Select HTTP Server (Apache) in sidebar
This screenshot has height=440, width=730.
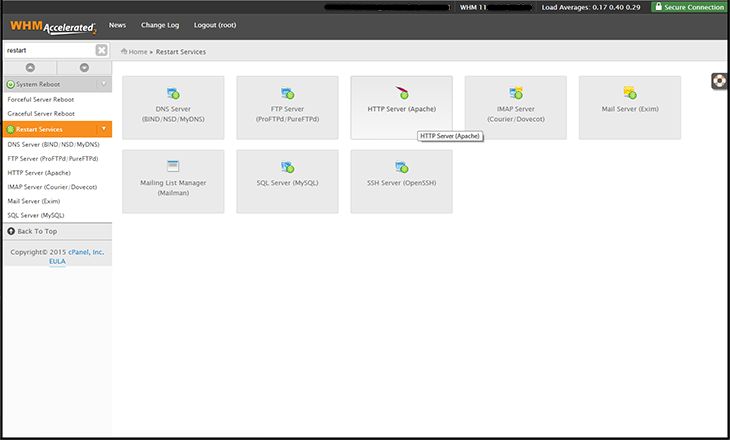pos(39,173)
